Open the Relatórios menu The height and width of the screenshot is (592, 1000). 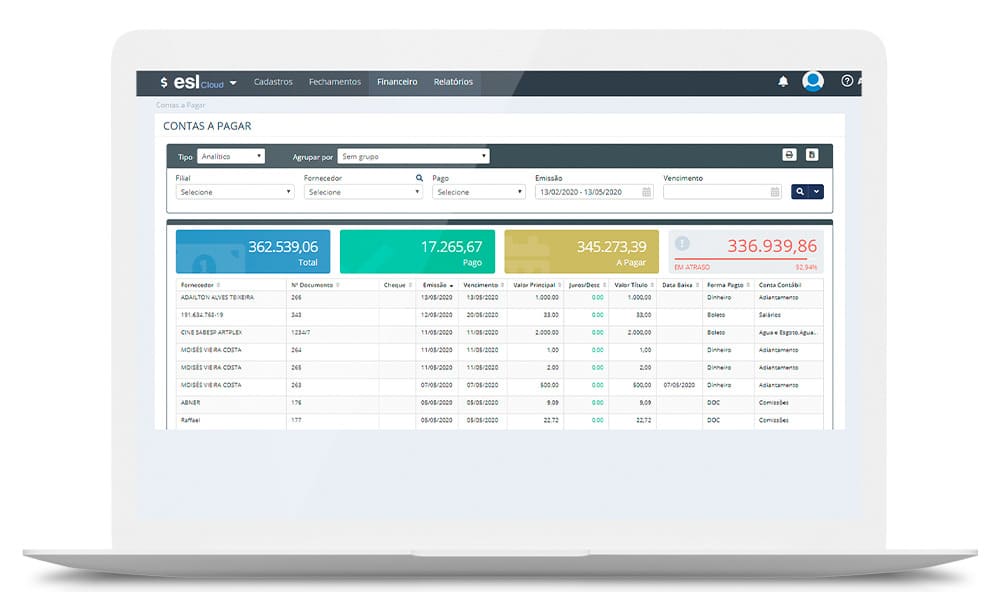point(453,82)
